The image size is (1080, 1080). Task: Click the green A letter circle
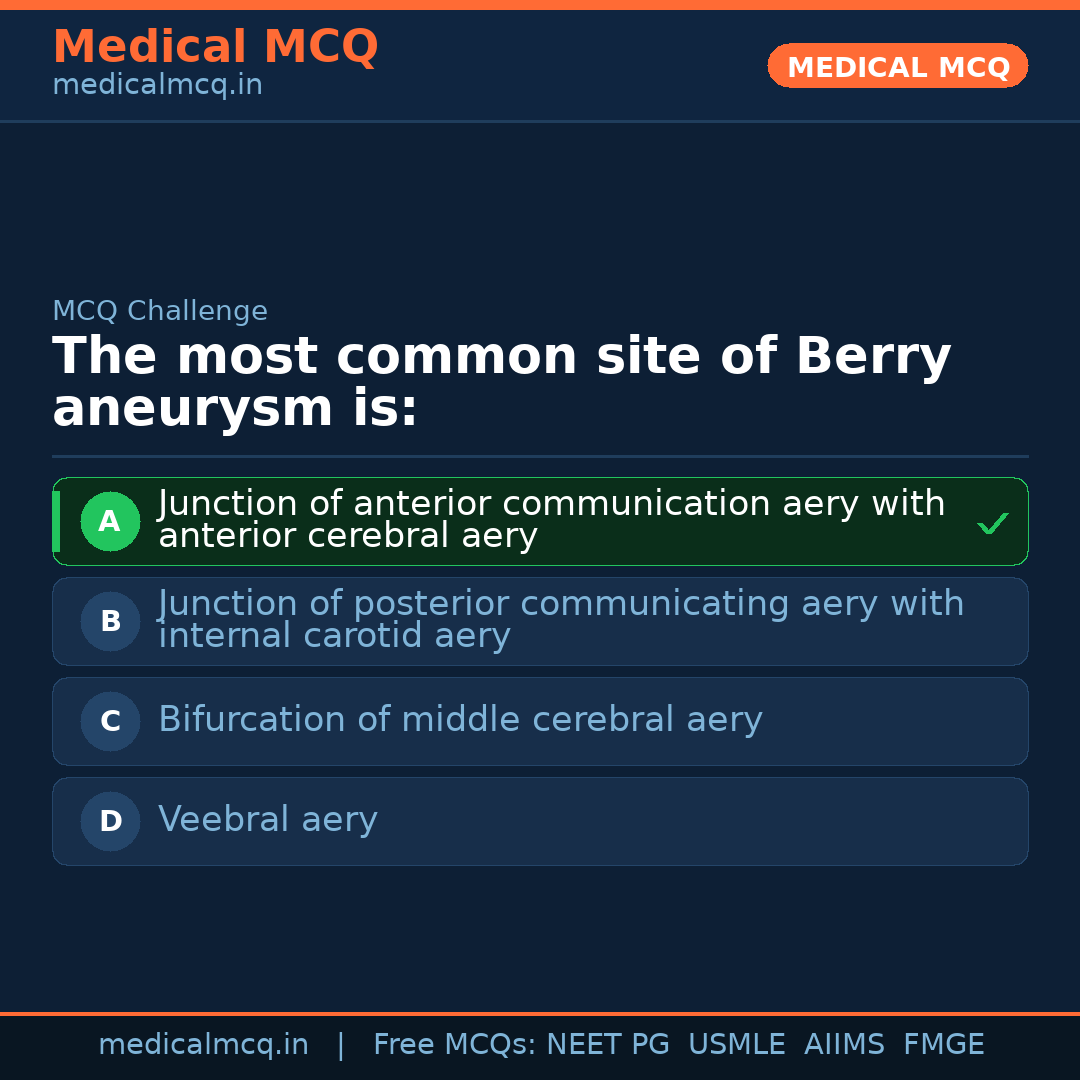coord(110,521)
